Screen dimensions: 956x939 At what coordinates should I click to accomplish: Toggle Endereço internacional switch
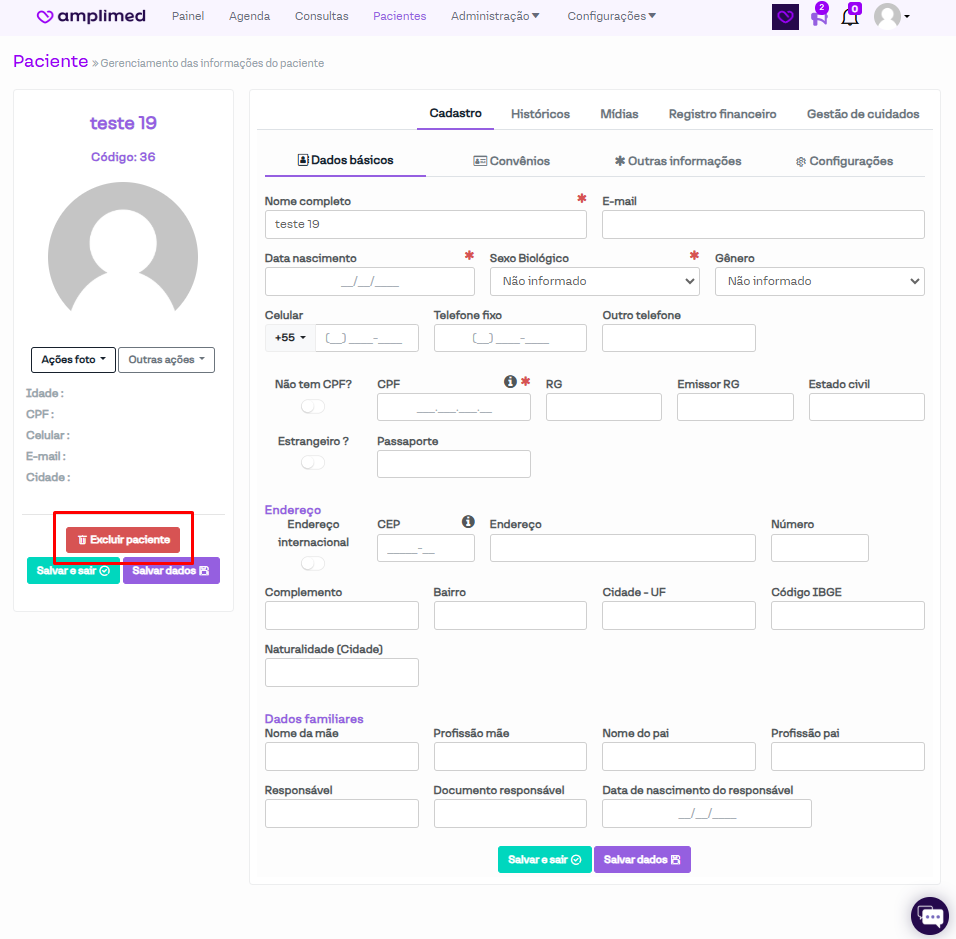point(313,564)
